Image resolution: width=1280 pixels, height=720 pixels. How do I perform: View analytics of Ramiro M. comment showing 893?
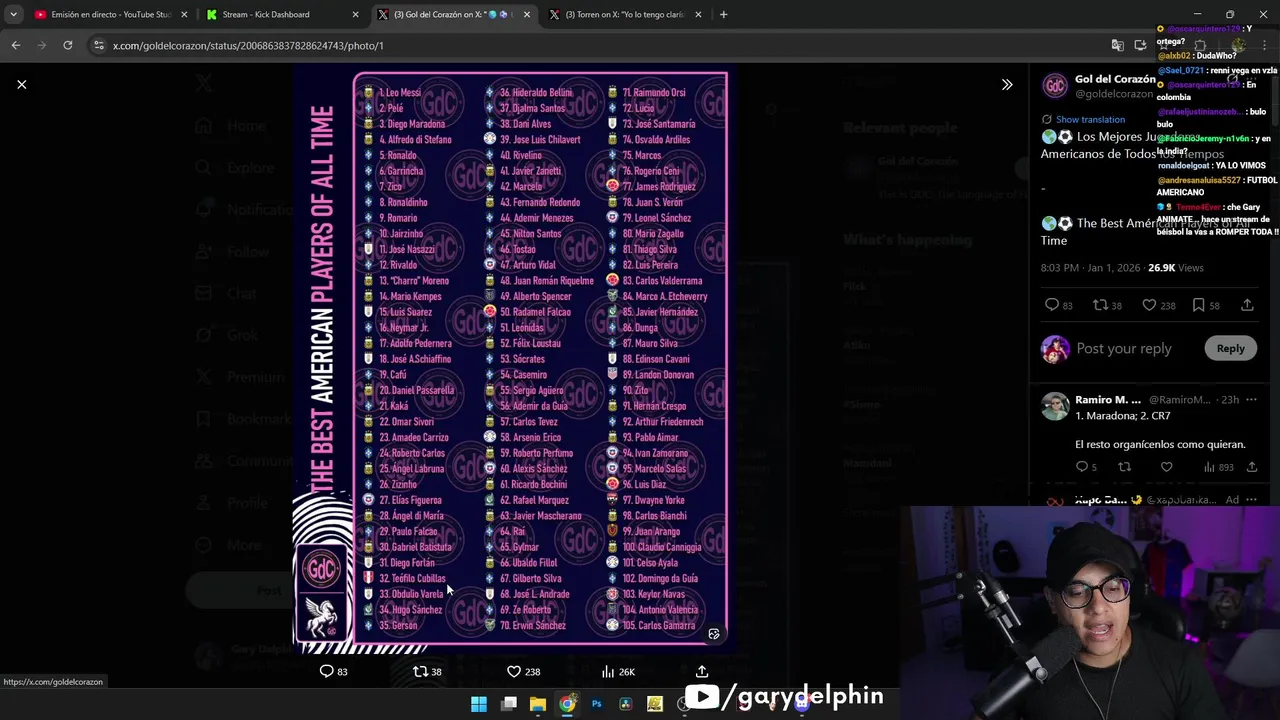[x=1220, y=467]
